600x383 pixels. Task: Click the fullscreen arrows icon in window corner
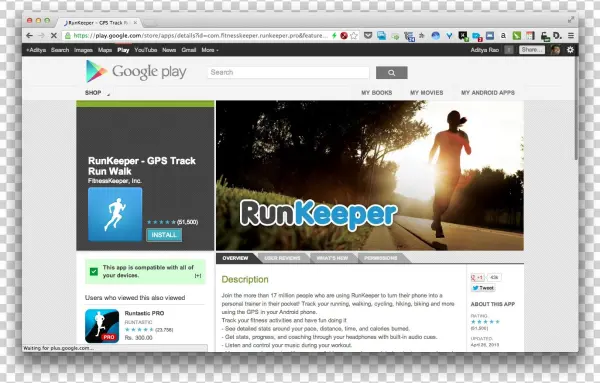point(571,20)
